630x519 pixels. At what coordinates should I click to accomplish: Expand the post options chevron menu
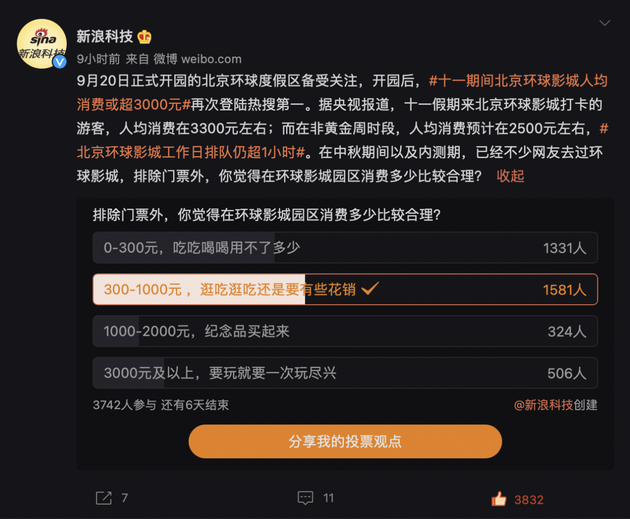pos(602,20)
